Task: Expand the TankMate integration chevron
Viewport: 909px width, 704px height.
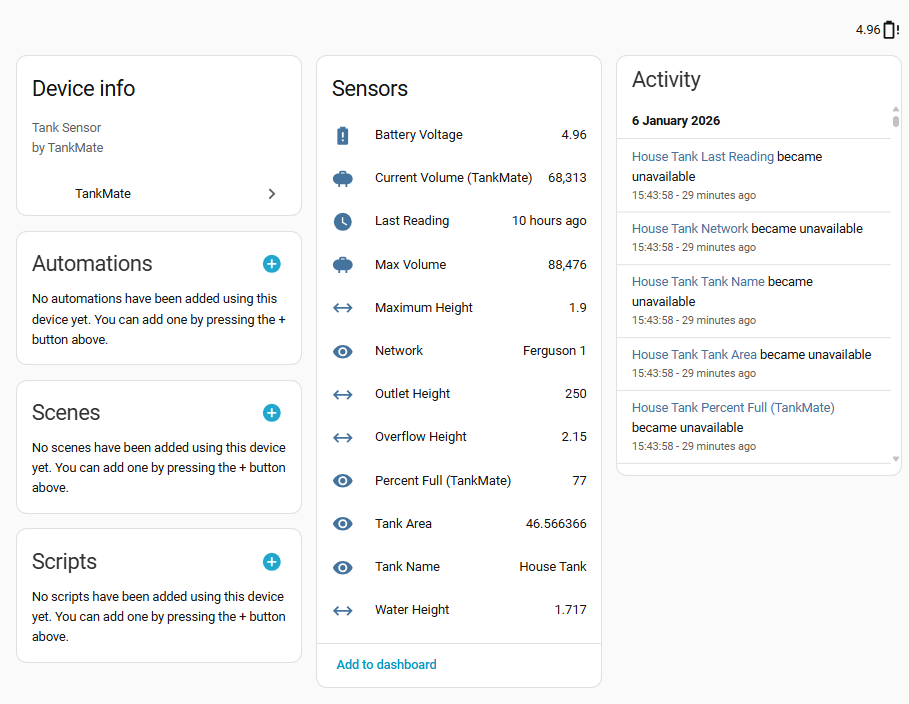Action: pyautogui.click(x=272, y=194)
